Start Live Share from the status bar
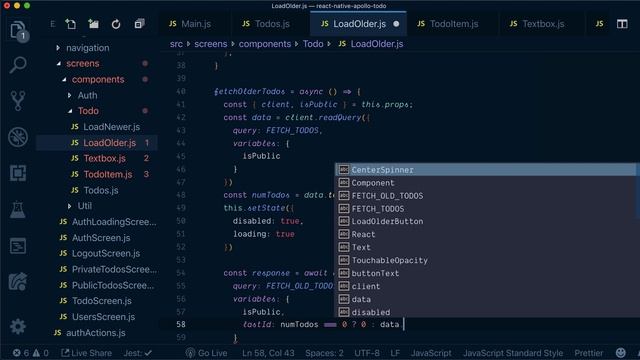The image size is (640, 360). coord(86,353)
